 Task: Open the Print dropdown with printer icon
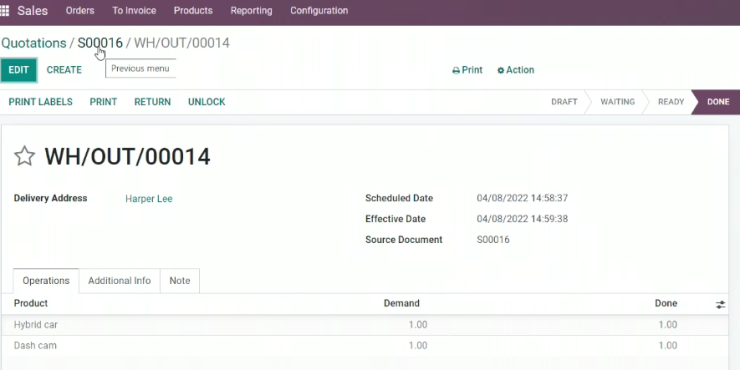click(467, 70)
